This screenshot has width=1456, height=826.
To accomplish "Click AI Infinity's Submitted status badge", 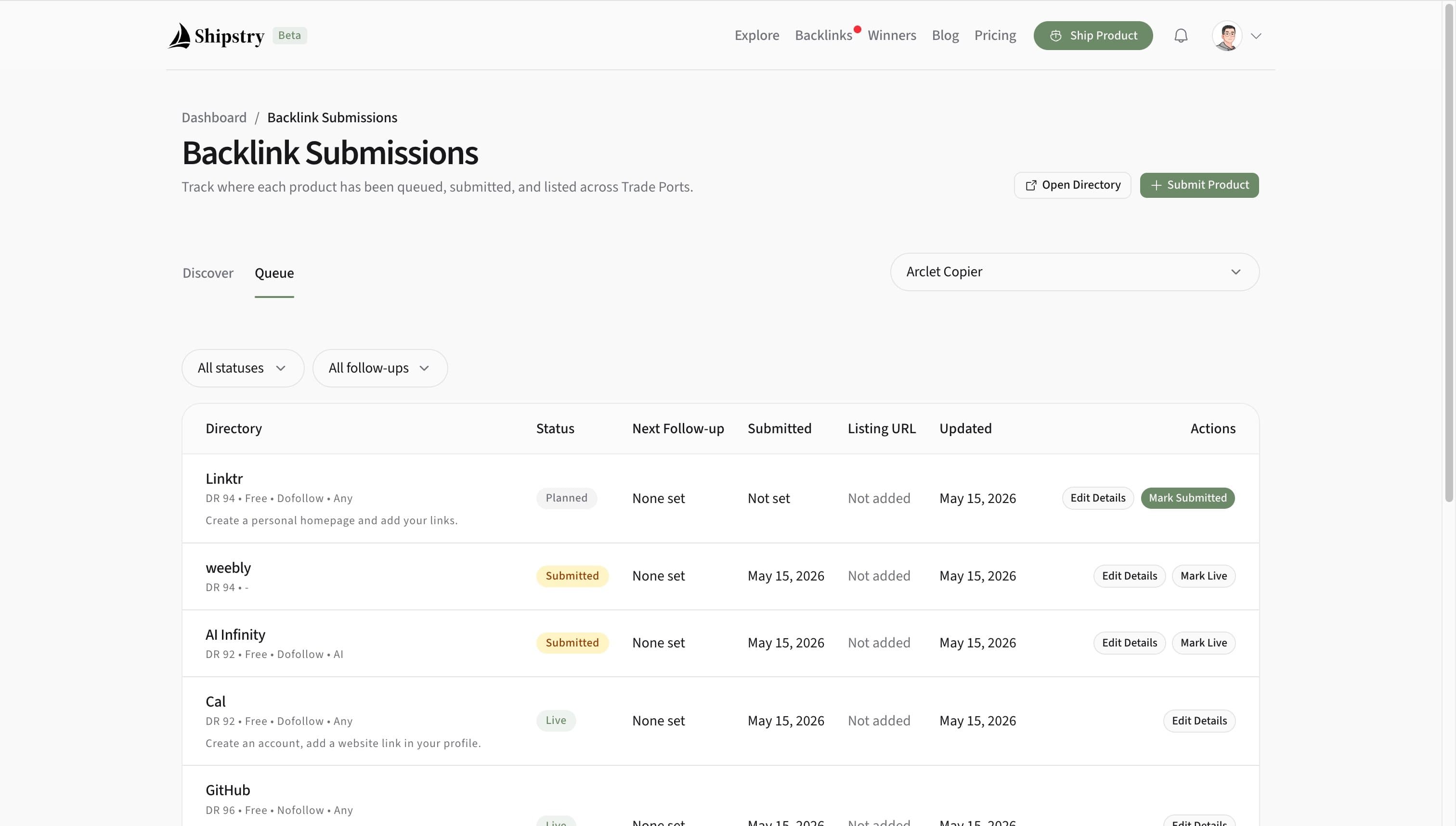I will tap(572, 643).
